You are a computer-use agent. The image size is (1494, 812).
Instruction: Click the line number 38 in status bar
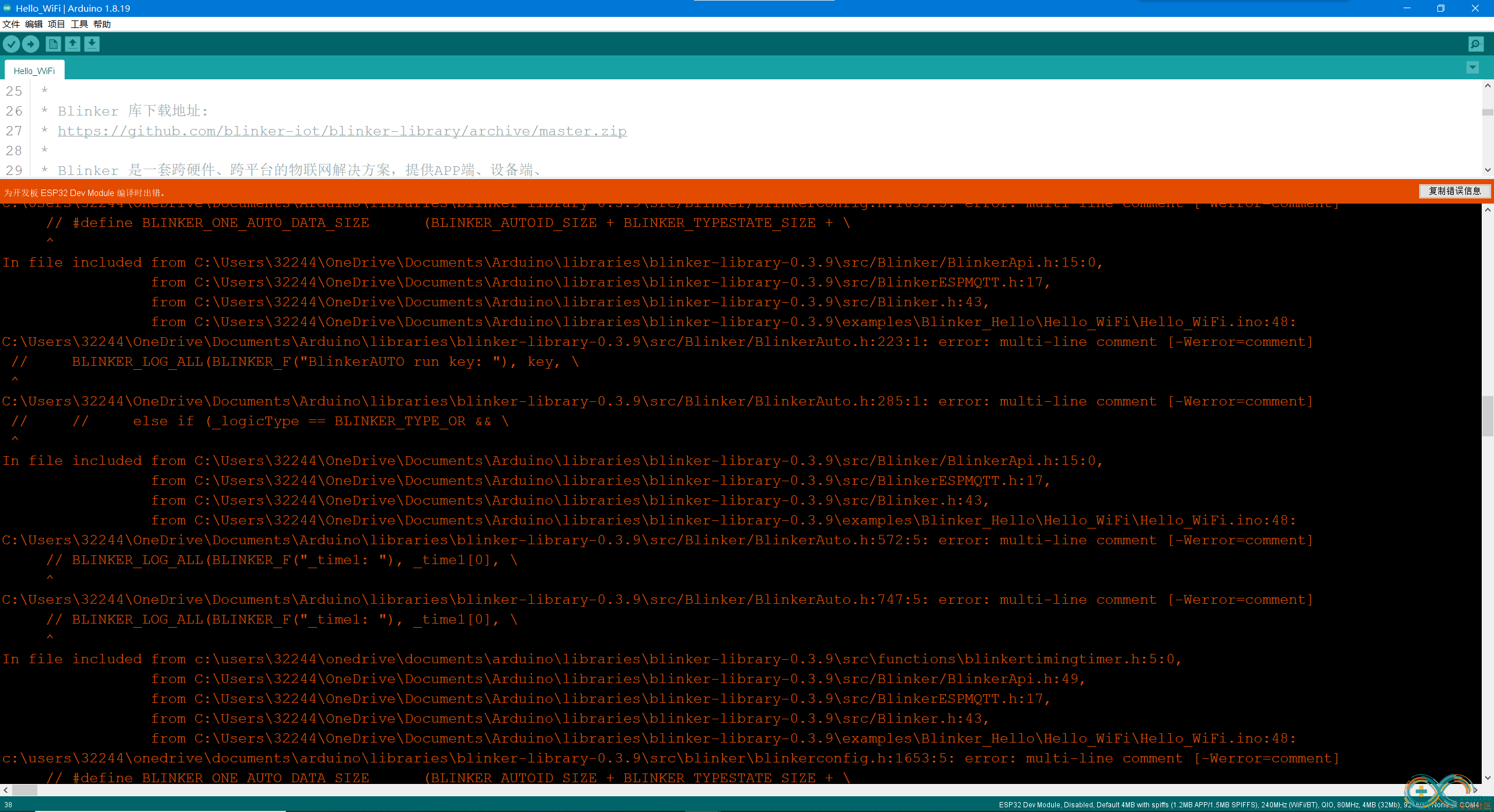[8, 805]
